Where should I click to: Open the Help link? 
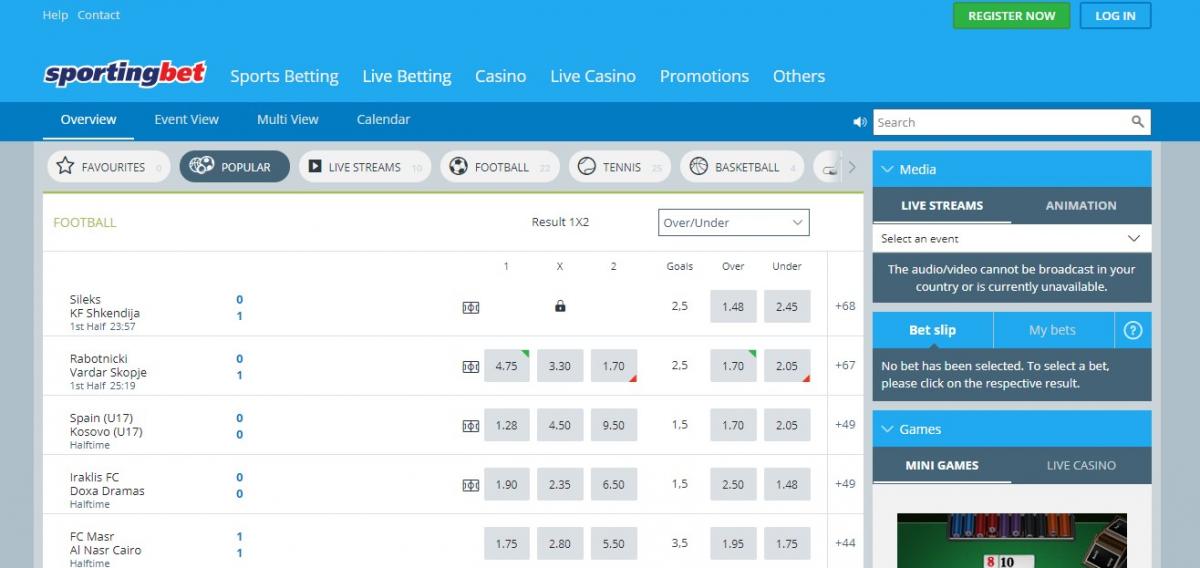(55, 15)
